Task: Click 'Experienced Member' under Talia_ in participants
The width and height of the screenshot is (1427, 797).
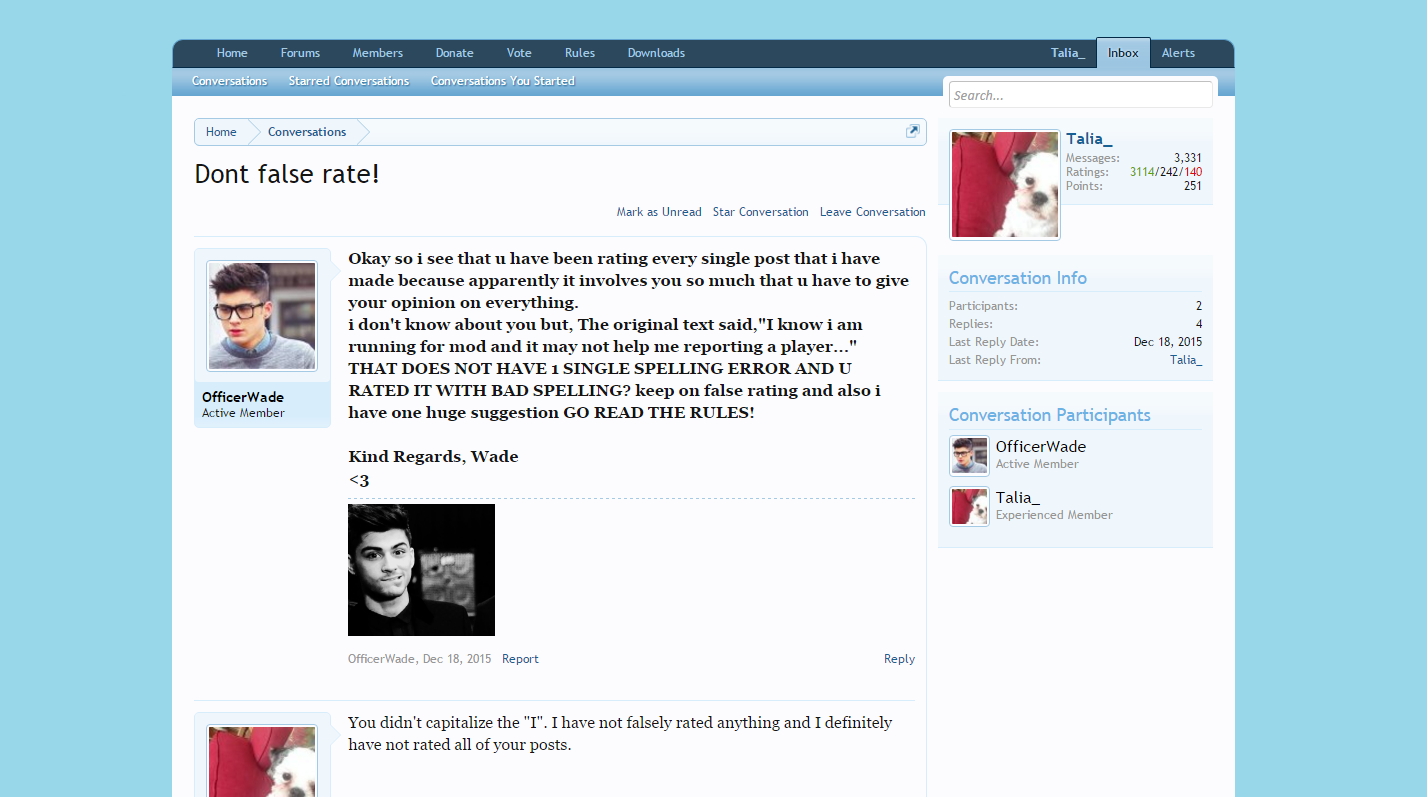Action: (x=1054, y=515)
